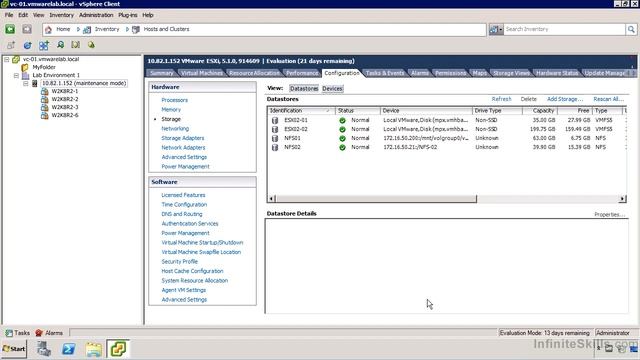640x360 pixels.
Task: Select the W2K8R2-6 tree item
Action: [65, 116]
